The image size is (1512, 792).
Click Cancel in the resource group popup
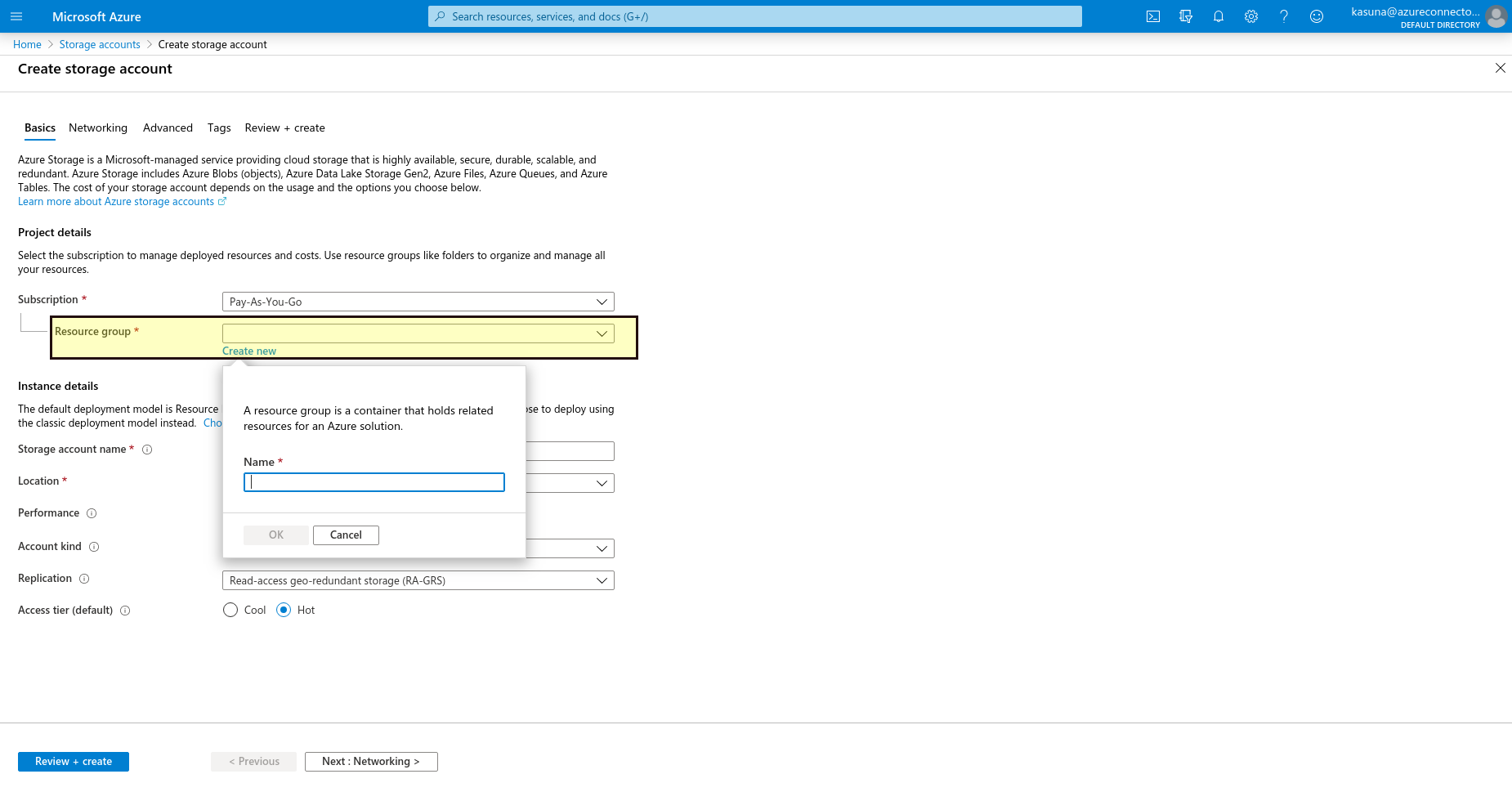tap(346, 535)
